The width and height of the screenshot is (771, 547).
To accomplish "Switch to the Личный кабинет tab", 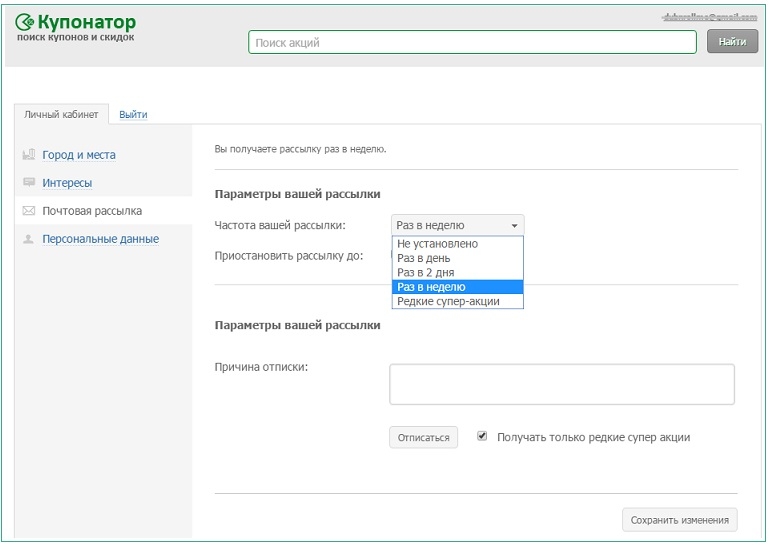I will click(x=61, y=114).
